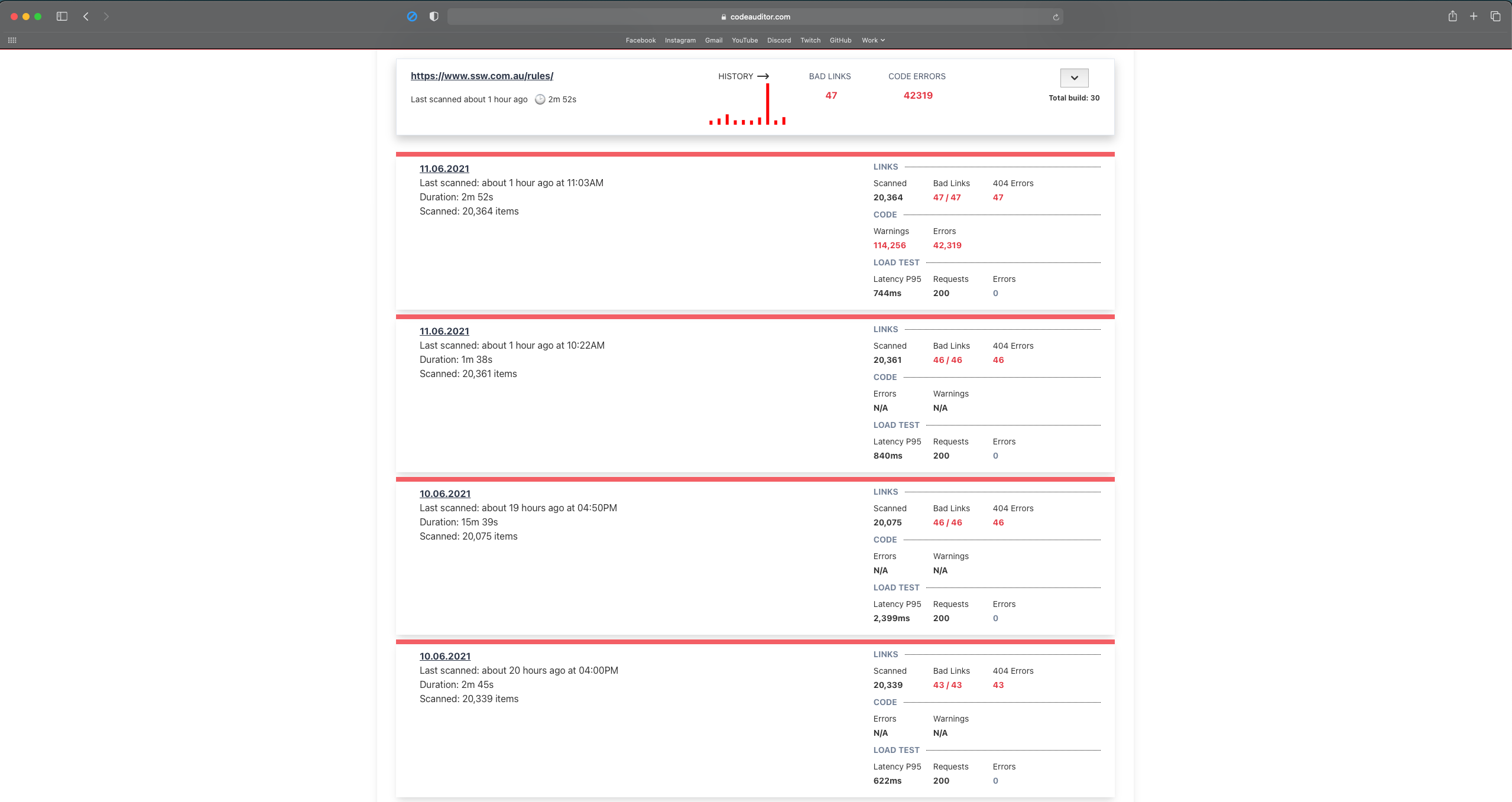Click the padlock icon next to codeauditor.com
This screenshot has width=1512, height=802.
[723, 17]
